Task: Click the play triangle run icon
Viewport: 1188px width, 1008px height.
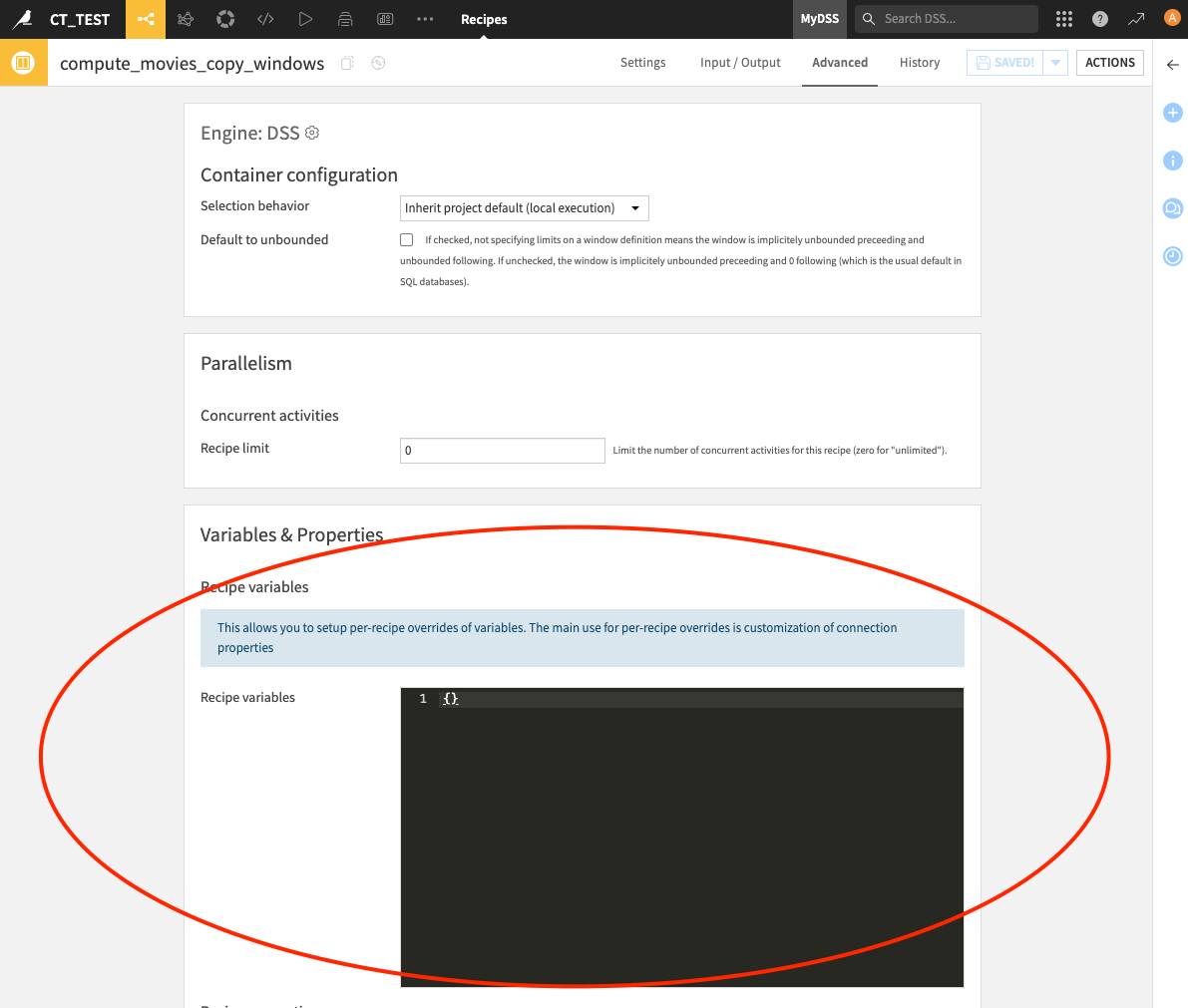Action: (x=305, y=19)
